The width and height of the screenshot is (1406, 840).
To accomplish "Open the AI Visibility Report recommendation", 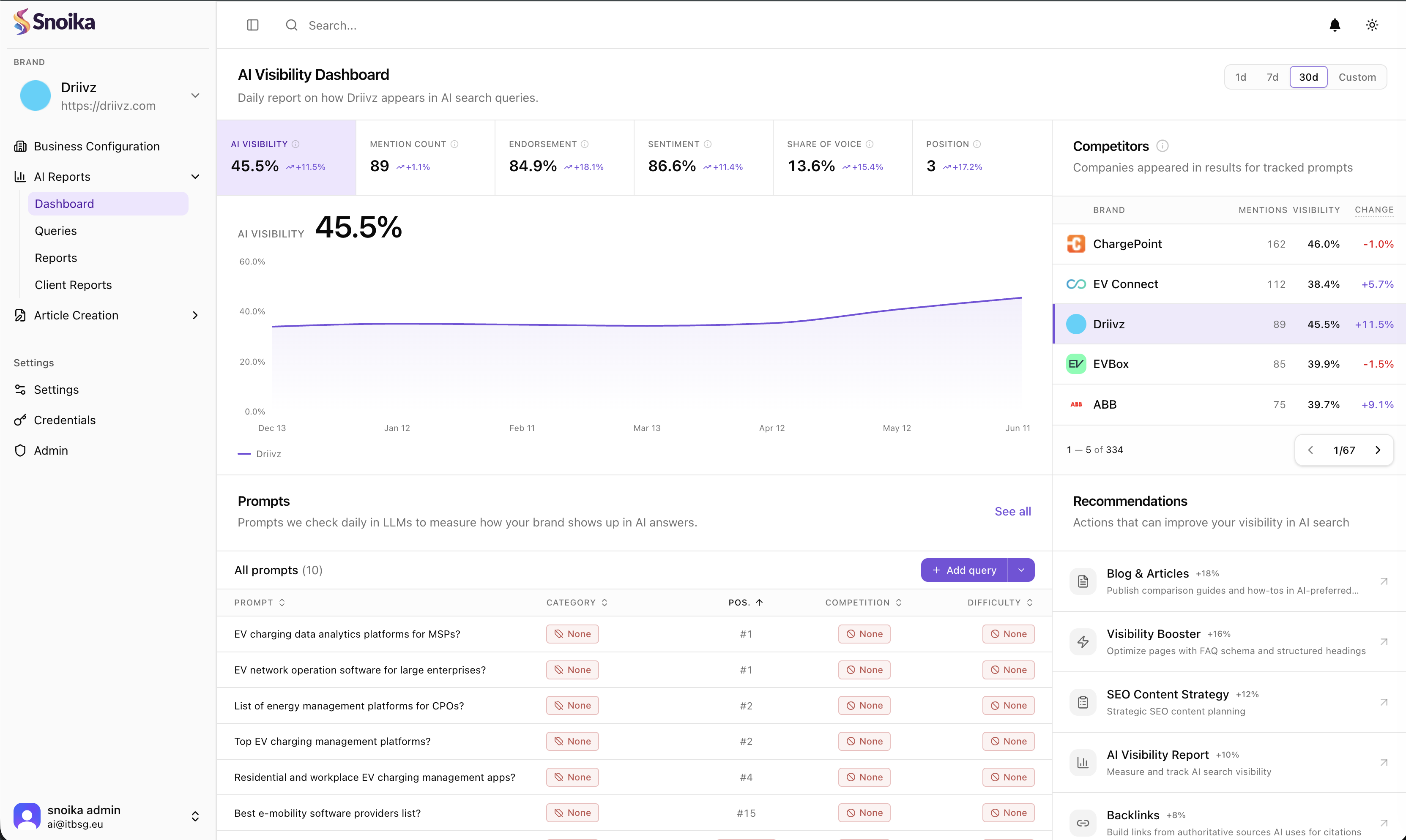I will point(1229,762).
